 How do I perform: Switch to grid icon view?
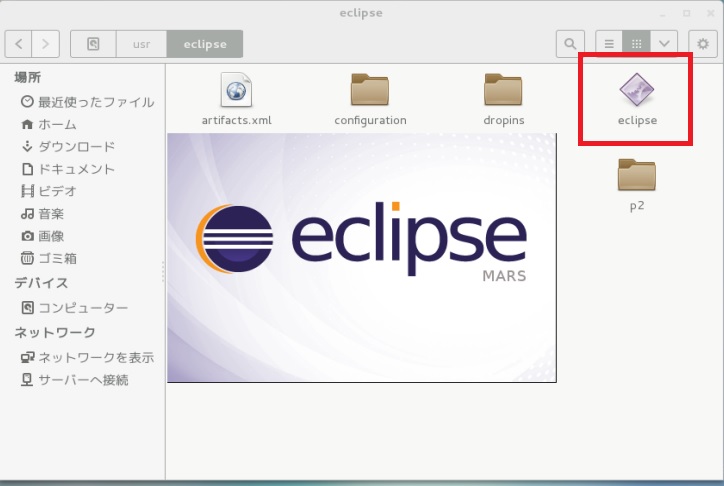(636, 44)
